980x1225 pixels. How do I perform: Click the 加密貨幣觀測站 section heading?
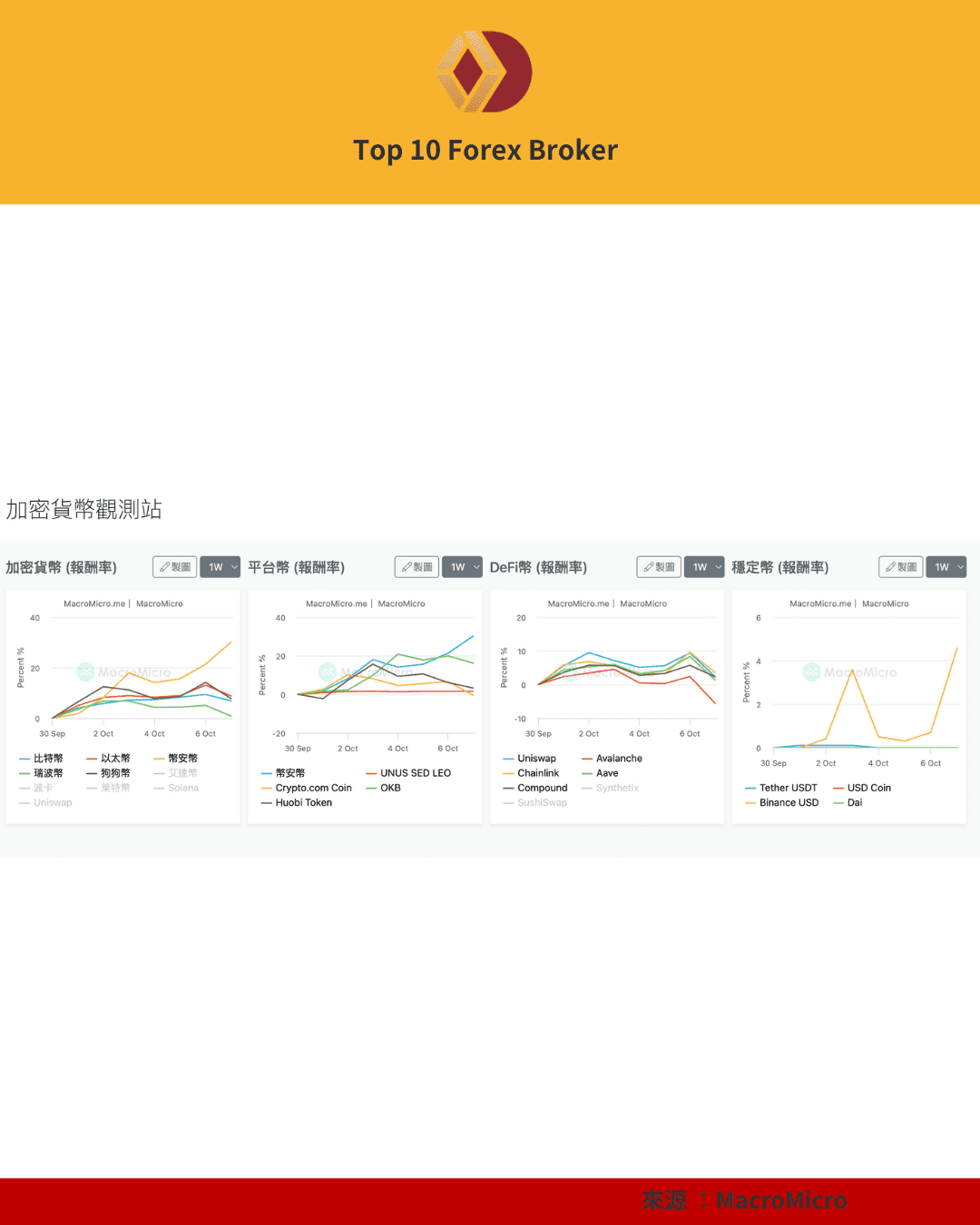[83, 510]
